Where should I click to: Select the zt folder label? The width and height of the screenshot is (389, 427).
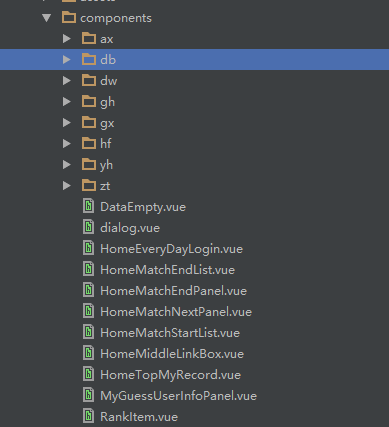(x=105, y=186)
